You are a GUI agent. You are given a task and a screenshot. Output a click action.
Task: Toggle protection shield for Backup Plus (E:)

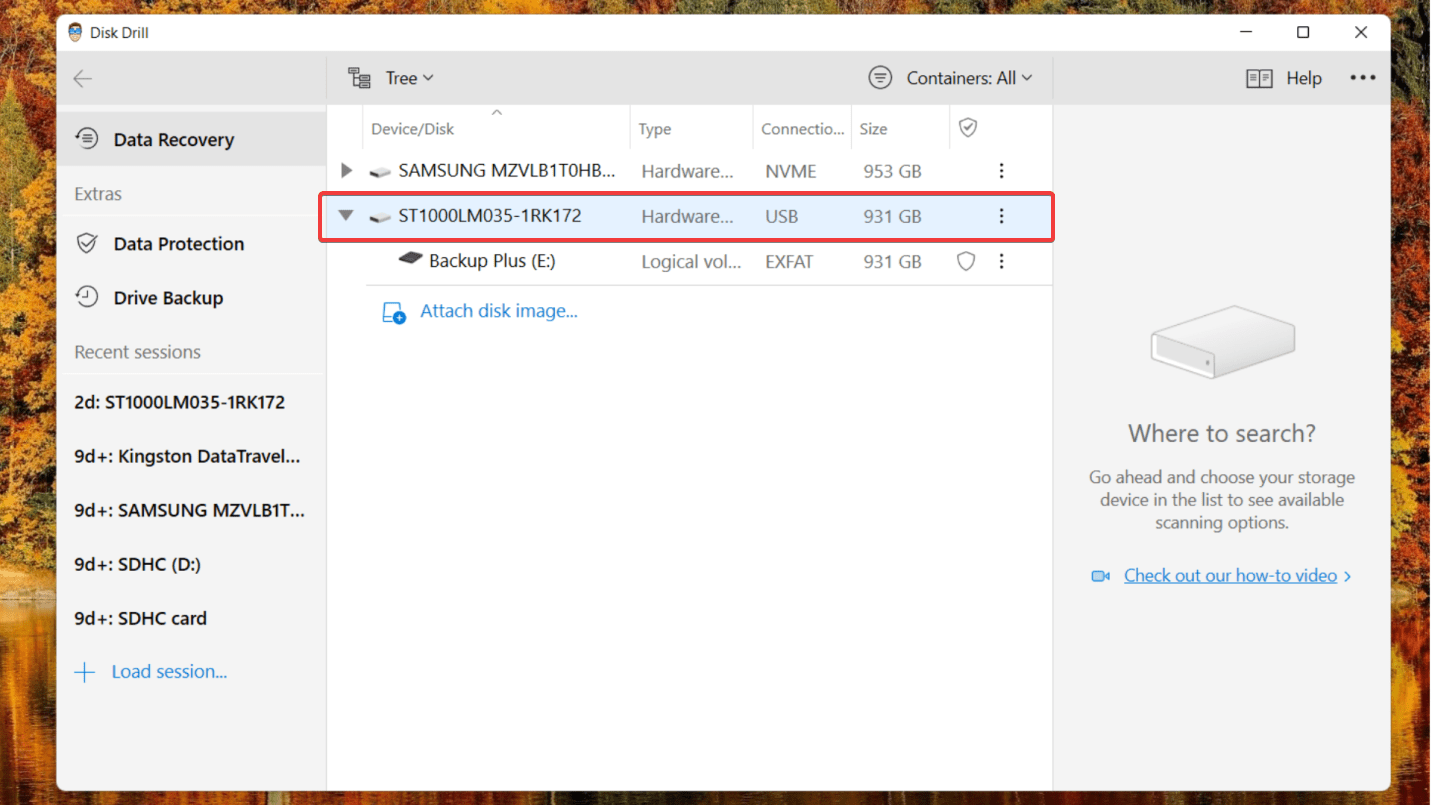coord(966,261)
